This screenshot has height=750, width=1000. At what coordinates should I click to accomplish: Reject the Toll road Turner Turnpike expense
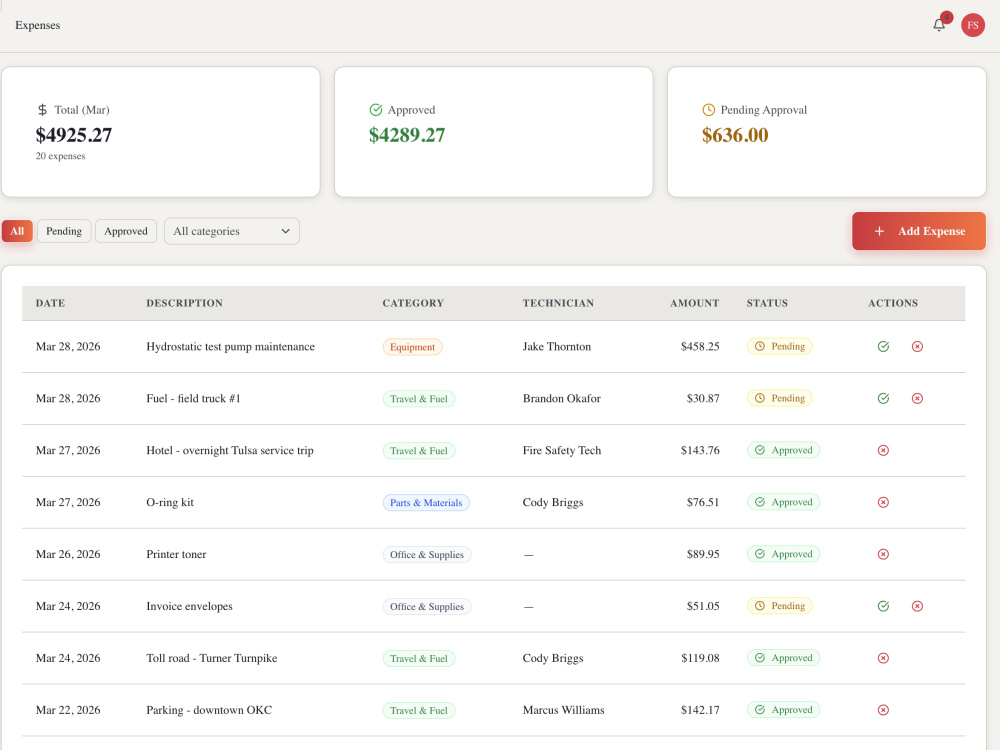click(883, 658)
